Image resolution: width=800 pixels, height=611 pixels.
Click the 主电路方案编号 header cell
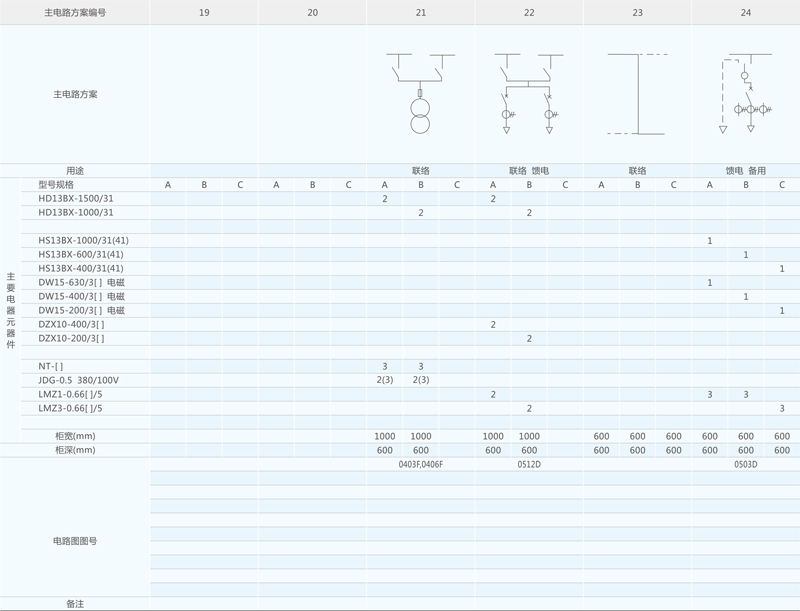click(x=75, y=12)
